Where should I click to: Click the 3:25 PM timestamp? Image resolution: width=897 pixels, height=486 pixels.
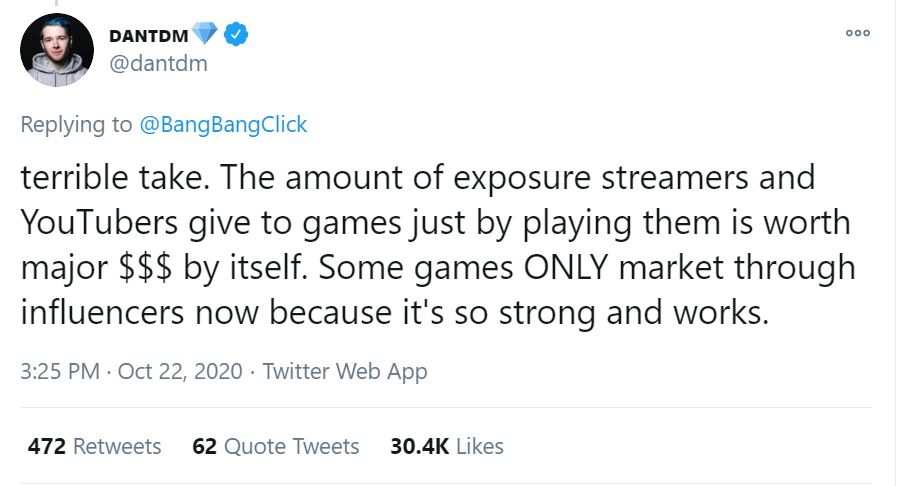(x=59, y=372)
